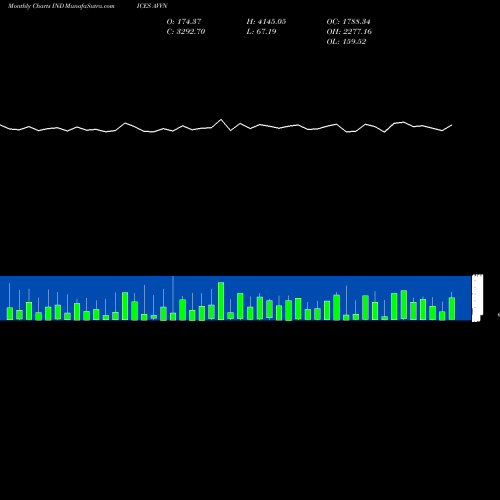
Task: Click the 'OC: 1788.34' reading
Action: tap(348, 22)
